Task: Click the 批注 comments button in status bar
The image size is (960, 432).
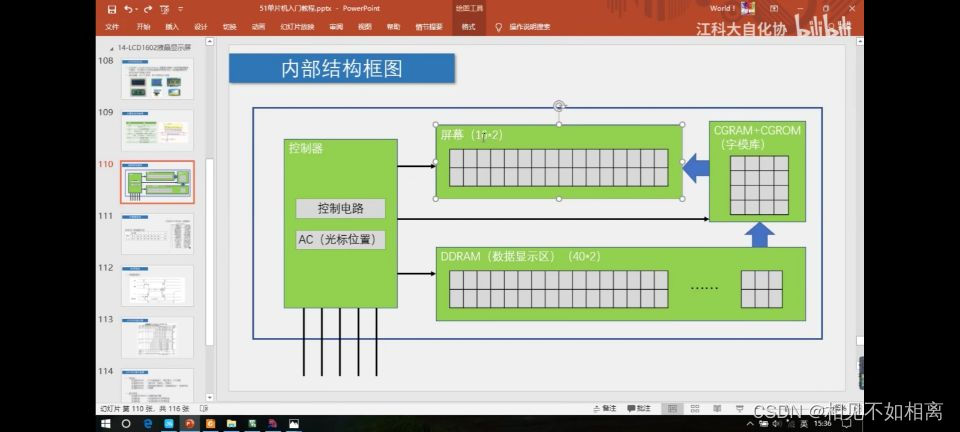Action: tap(639, 408)
